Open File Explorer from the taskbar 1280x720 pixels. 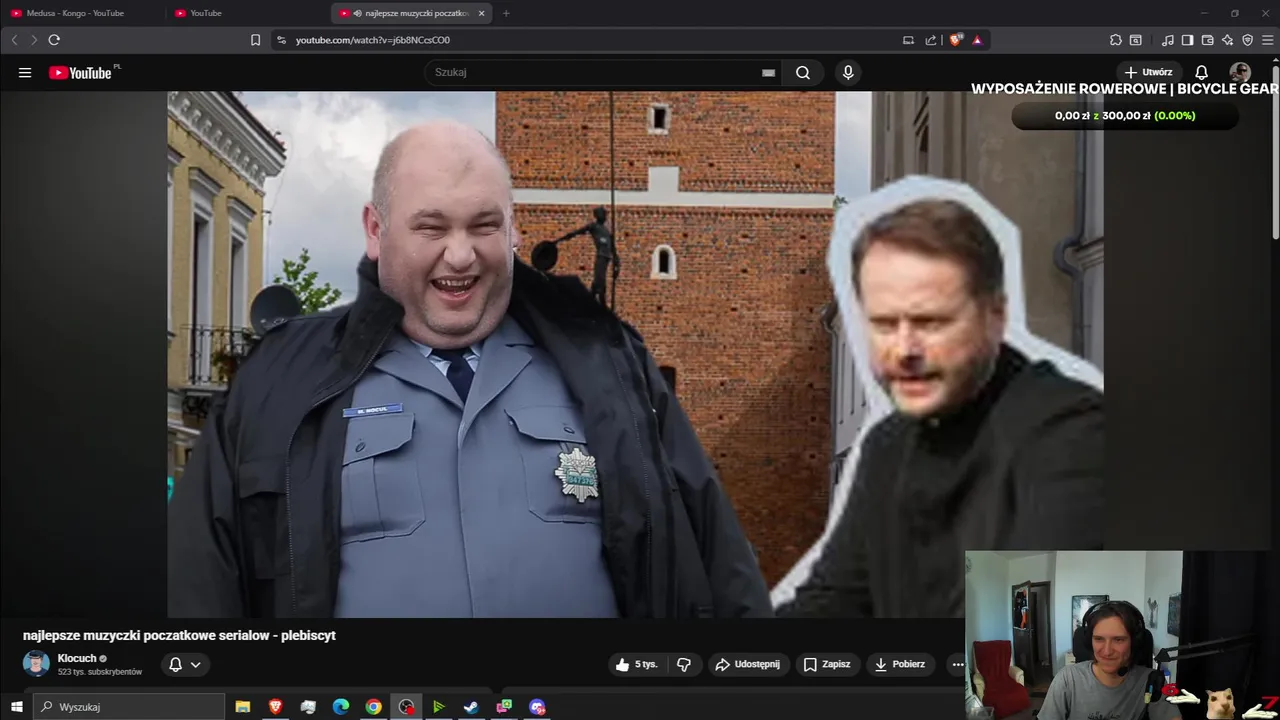pos(243,707)
